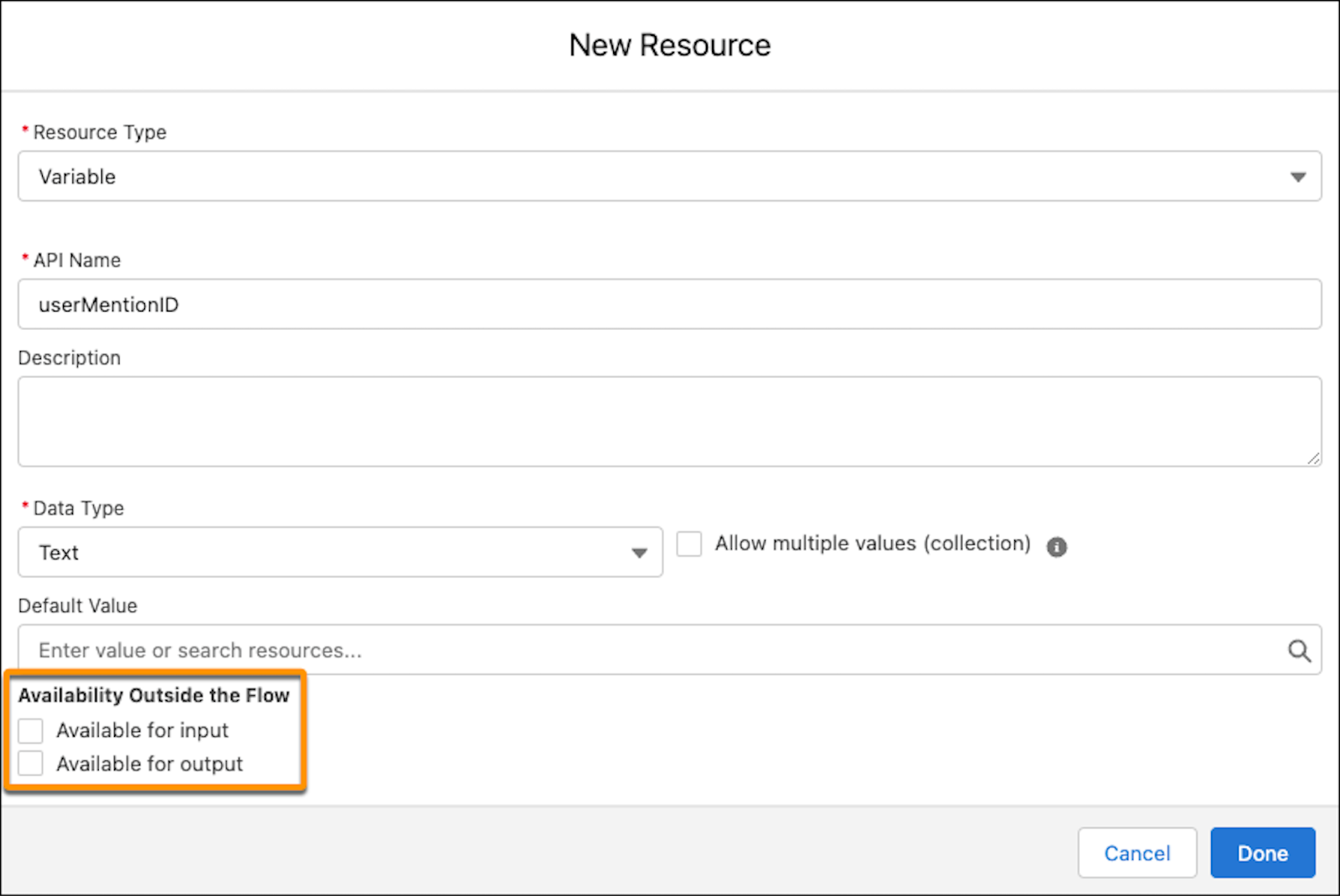Open the Data Type selector showing Text
This screenshot has height=896, width=1340.
(339, 553)
